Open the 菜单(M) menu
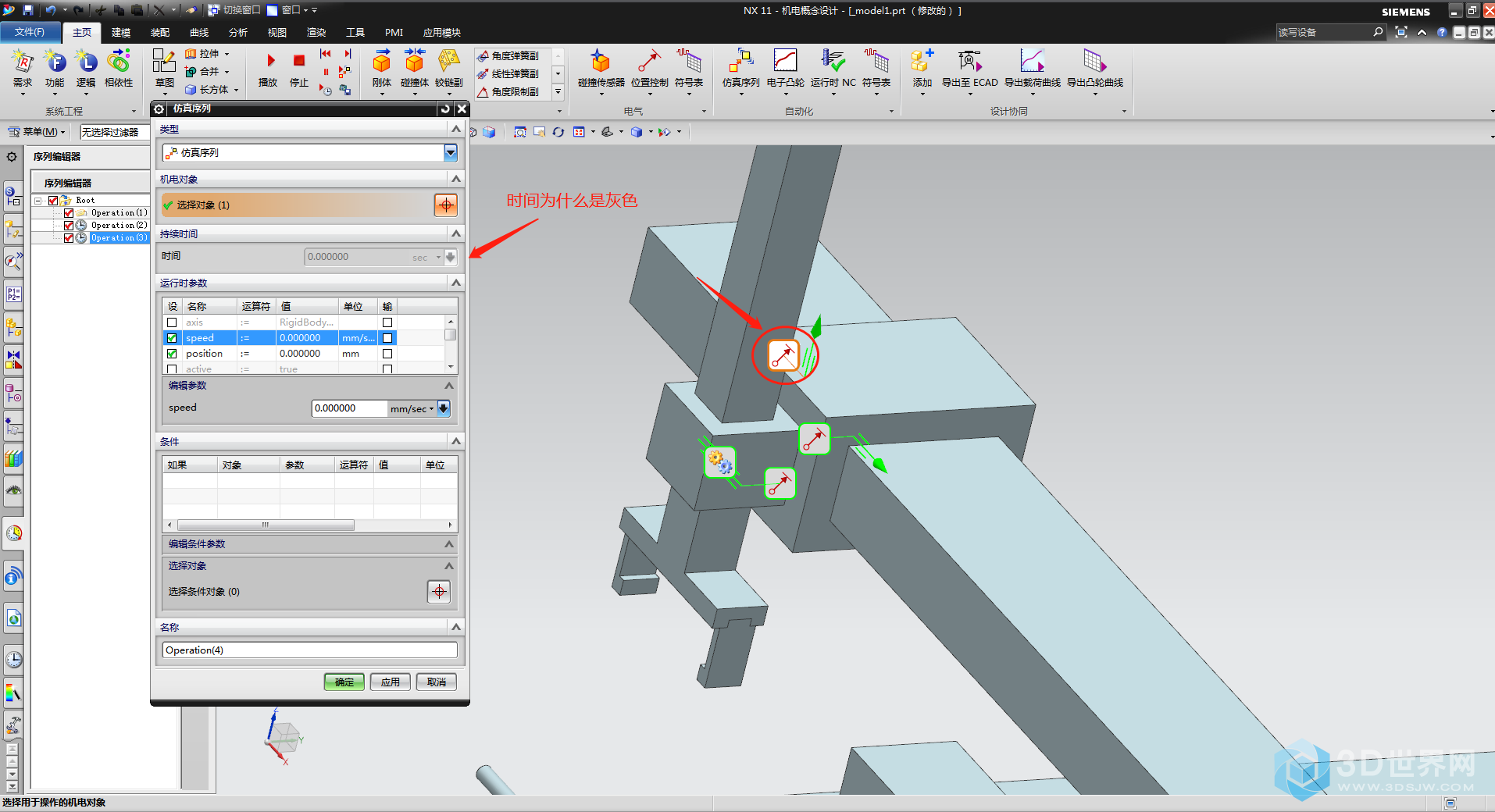The height and width of the screenshot is (812, 1495). click(37, 132)
